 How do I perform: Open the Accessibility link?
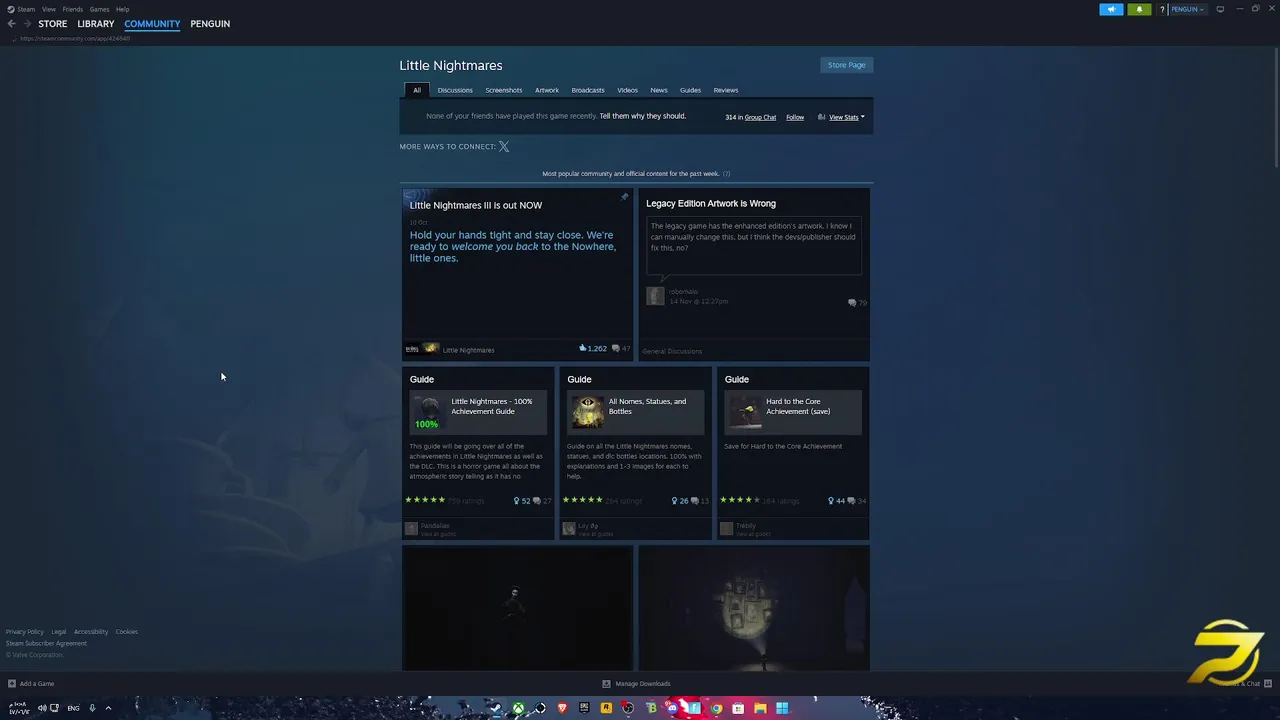(91, 632)
